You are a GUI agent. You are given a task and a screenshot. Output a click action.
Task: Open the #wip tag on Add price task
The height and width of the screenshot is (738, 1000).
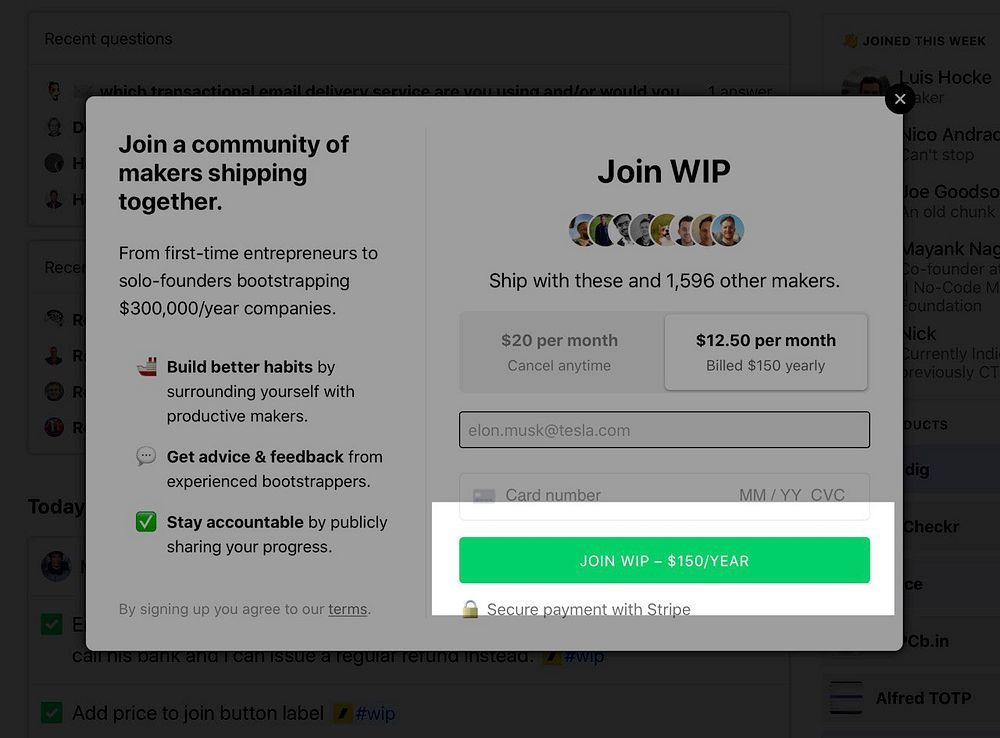(375, 713)
